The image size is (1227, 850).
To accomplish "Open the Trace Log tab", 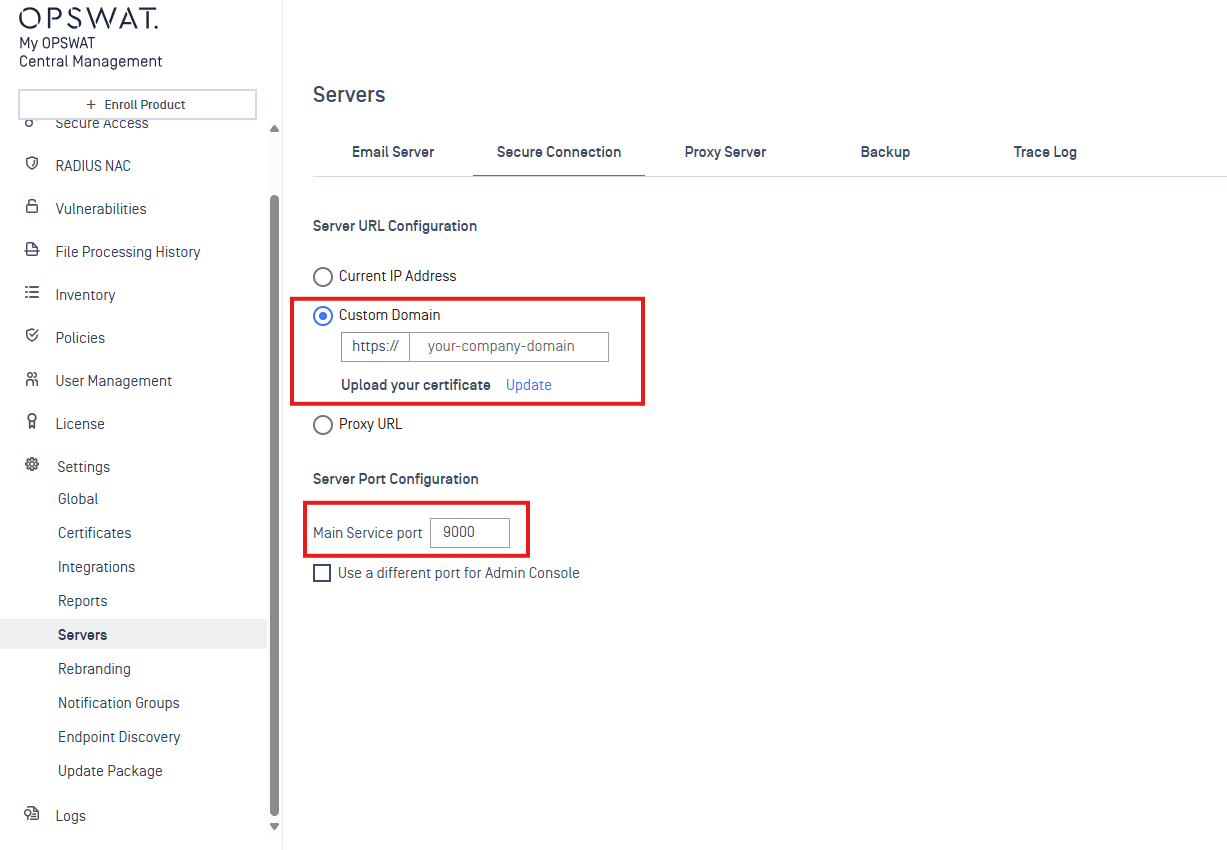I will pyautogui.click(x=1044, y=152).
